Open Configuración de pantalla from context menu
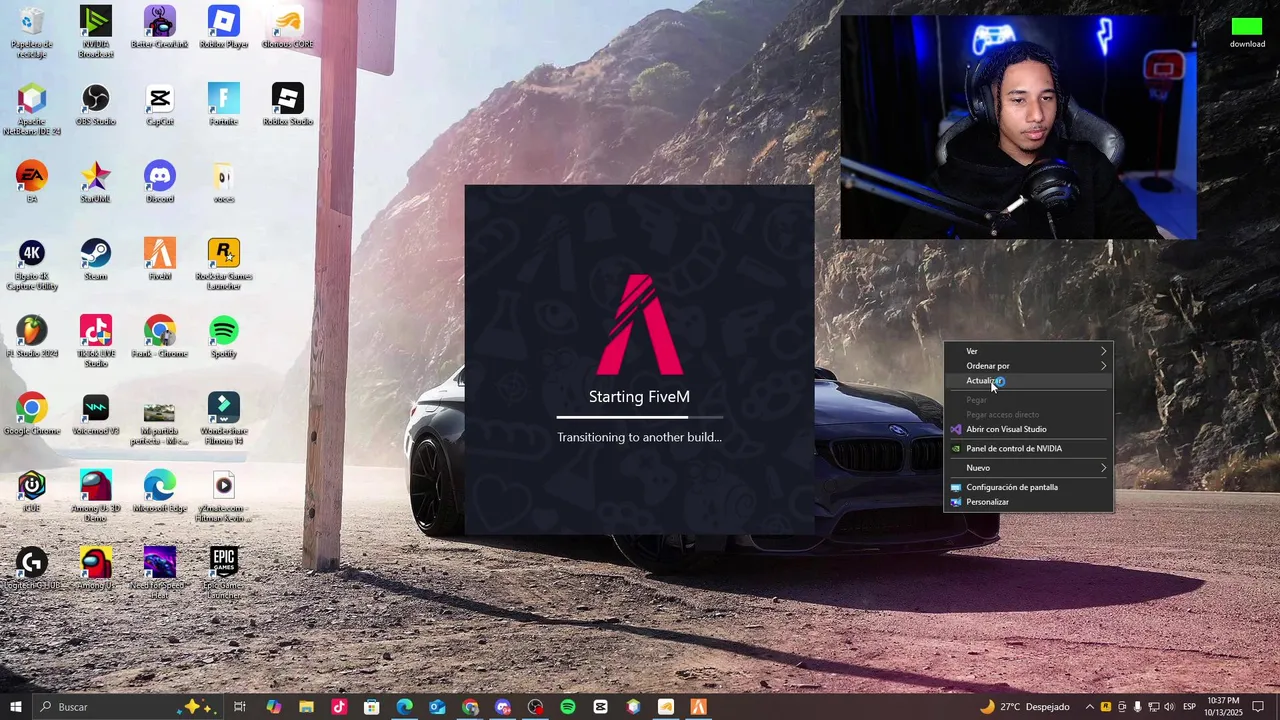This screenshot has height=720, width=1280. pyautogui.click(x=1029, y=487)
